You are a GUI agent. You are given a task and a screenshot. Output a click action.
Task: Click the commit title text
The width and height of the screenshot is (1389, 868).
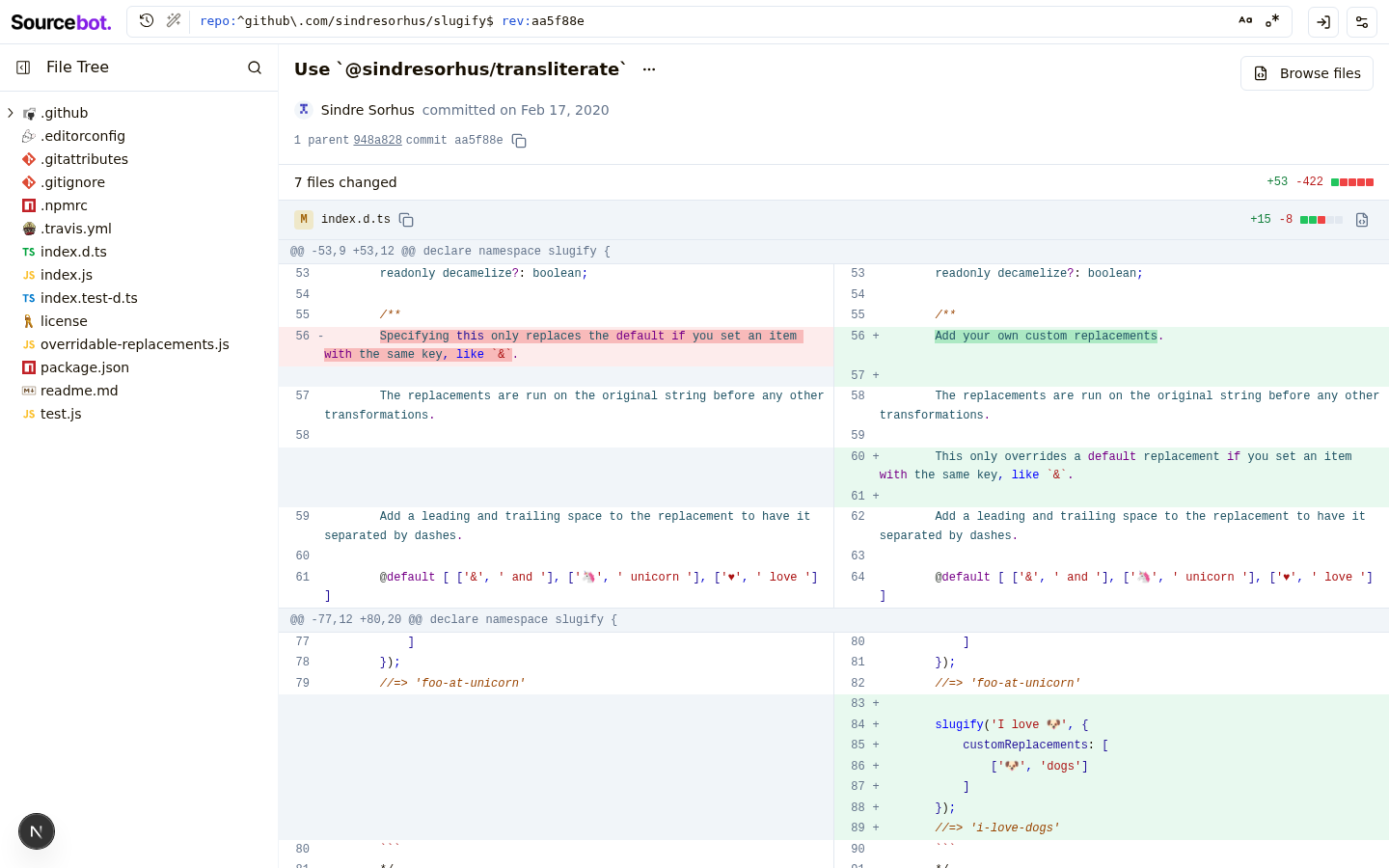point(460,69)
